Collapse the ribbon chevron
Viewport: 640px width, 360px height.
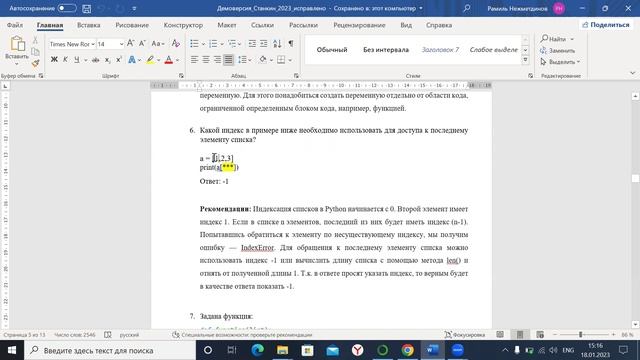click(x=632, y=73)
